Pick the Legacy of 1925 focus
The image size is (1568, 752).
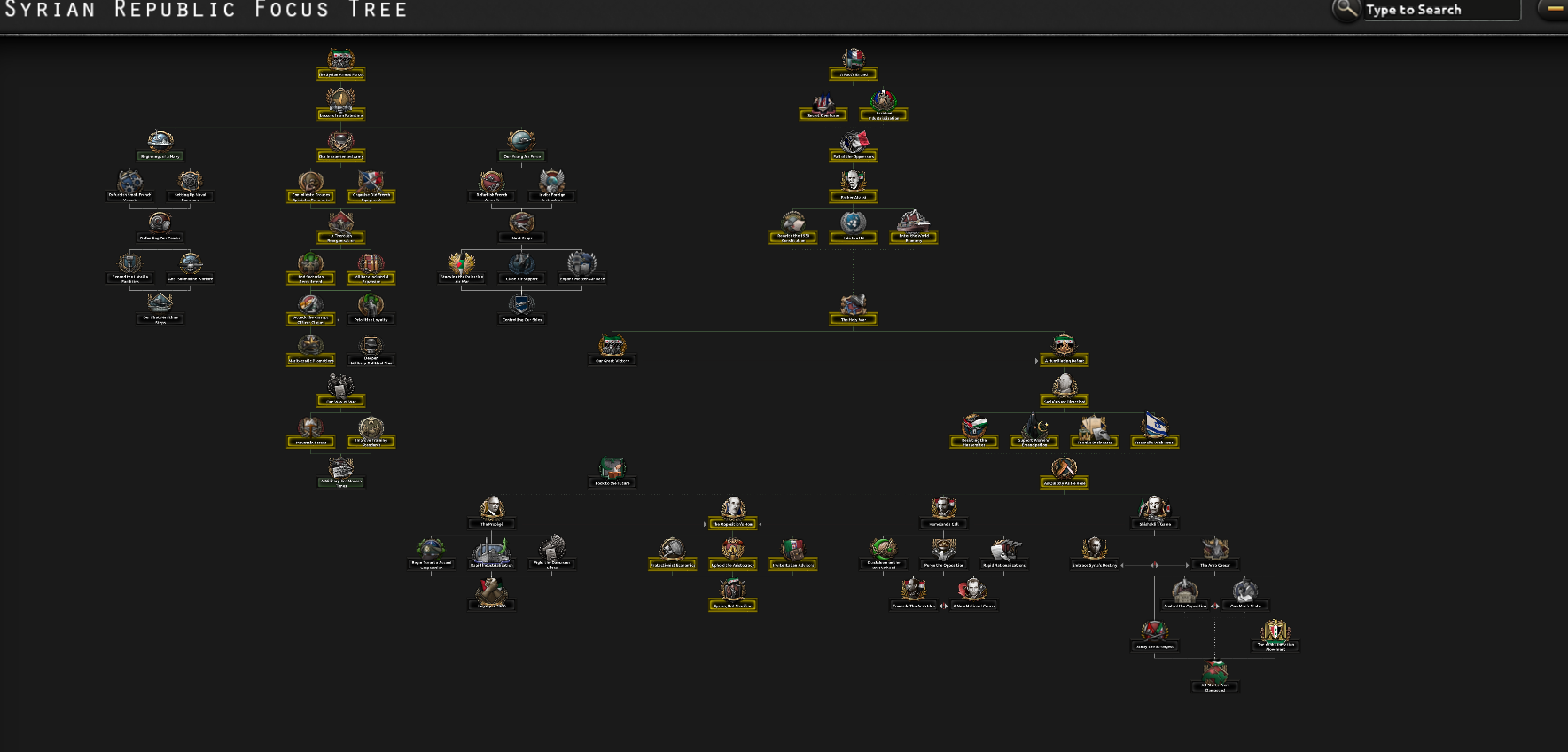491,595
